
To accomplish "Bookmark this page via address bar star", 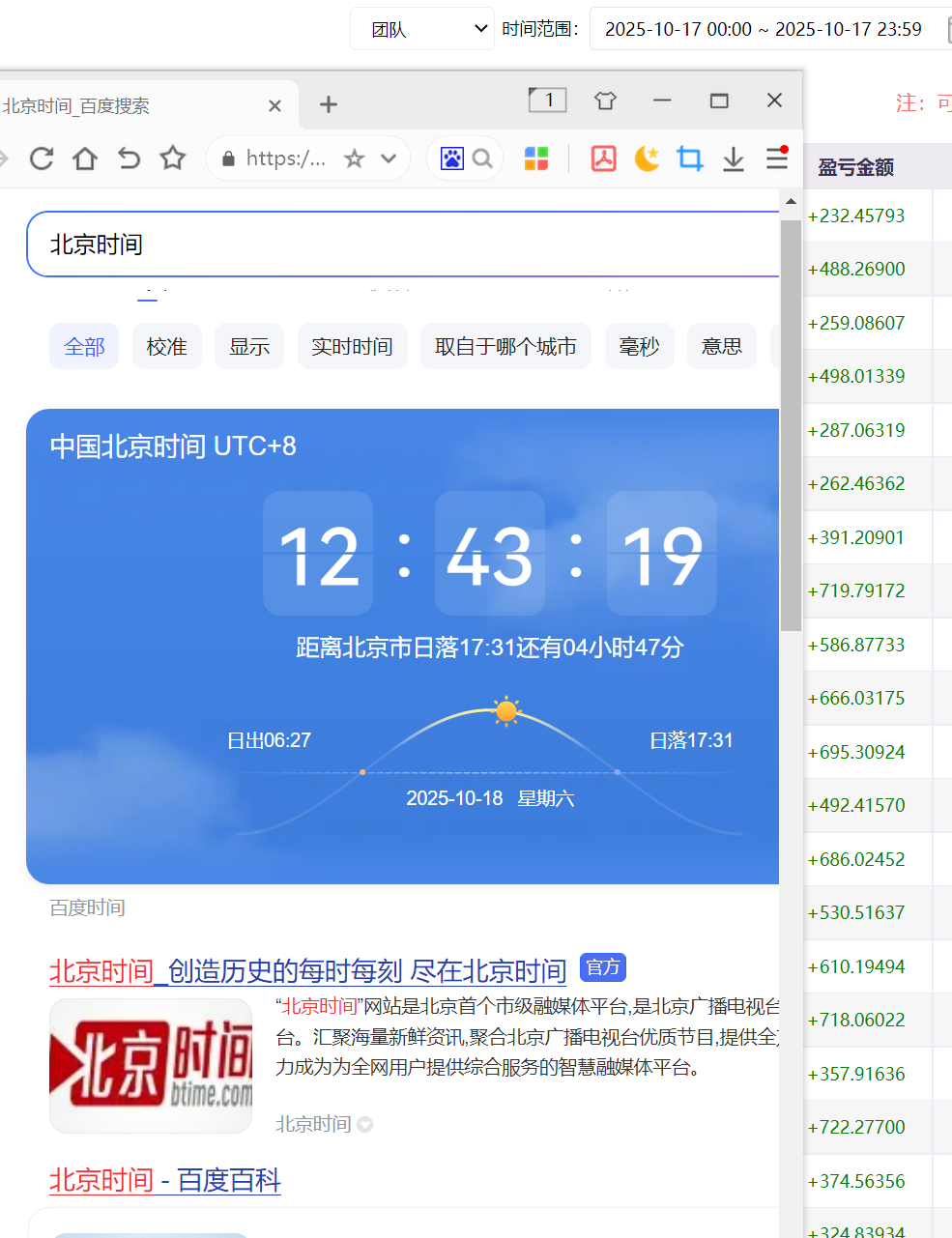I will click(x=355, y=158).
